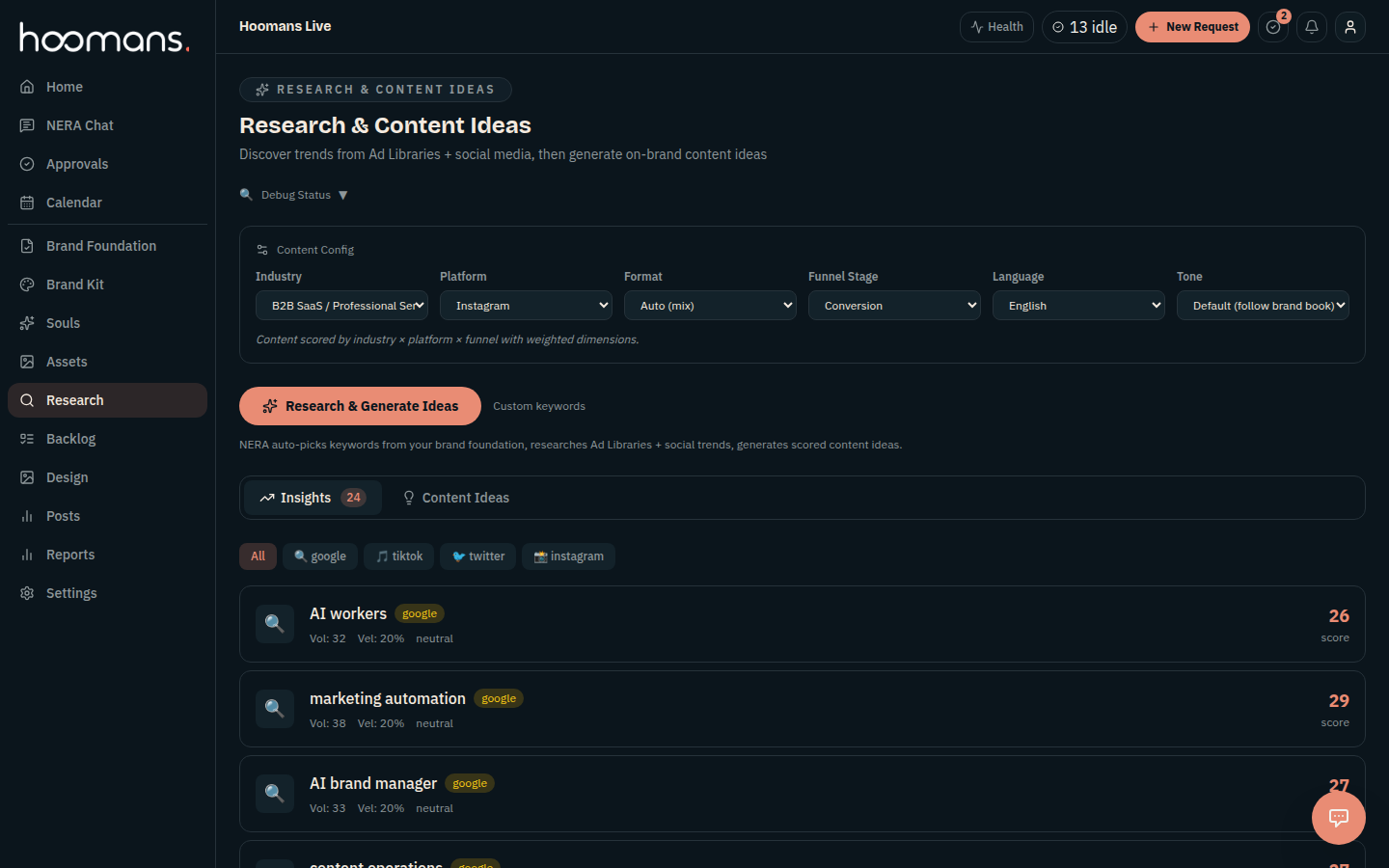Open the Format dropdown showing Auto (mix)

click(x=710, y=306)
